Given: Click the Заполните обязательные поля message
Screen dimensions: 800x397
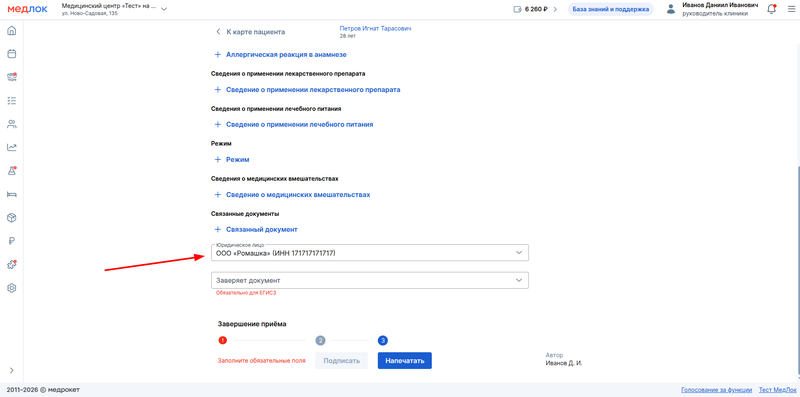Looking at the screenshot, I should click(x=262, y=361).
